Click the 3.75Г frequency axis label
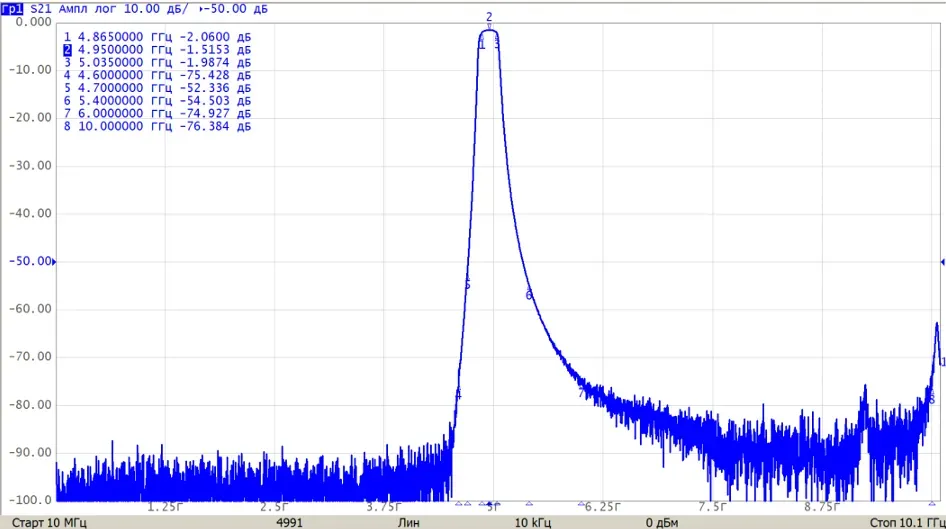Screen dimensions: 946x529 coord(384,507)
